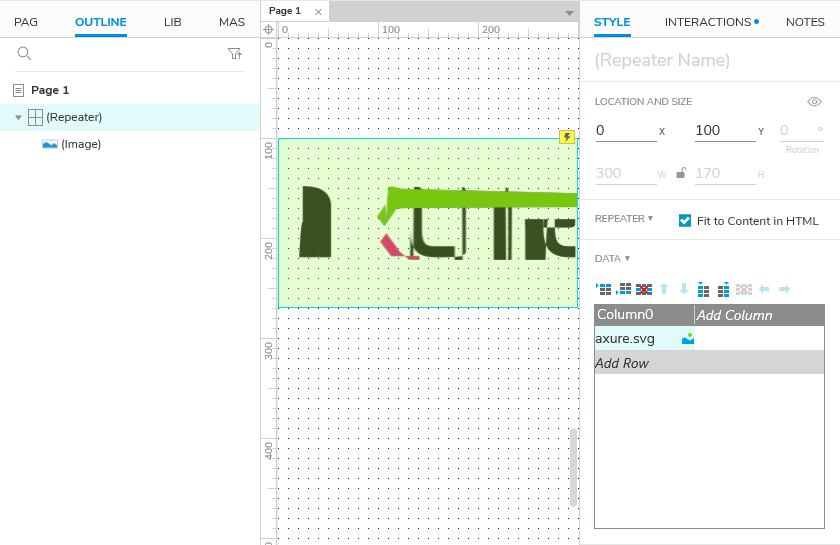840x545 pixels.
Task: Delete the selected row in the repeater data
Action: (644, 289)
